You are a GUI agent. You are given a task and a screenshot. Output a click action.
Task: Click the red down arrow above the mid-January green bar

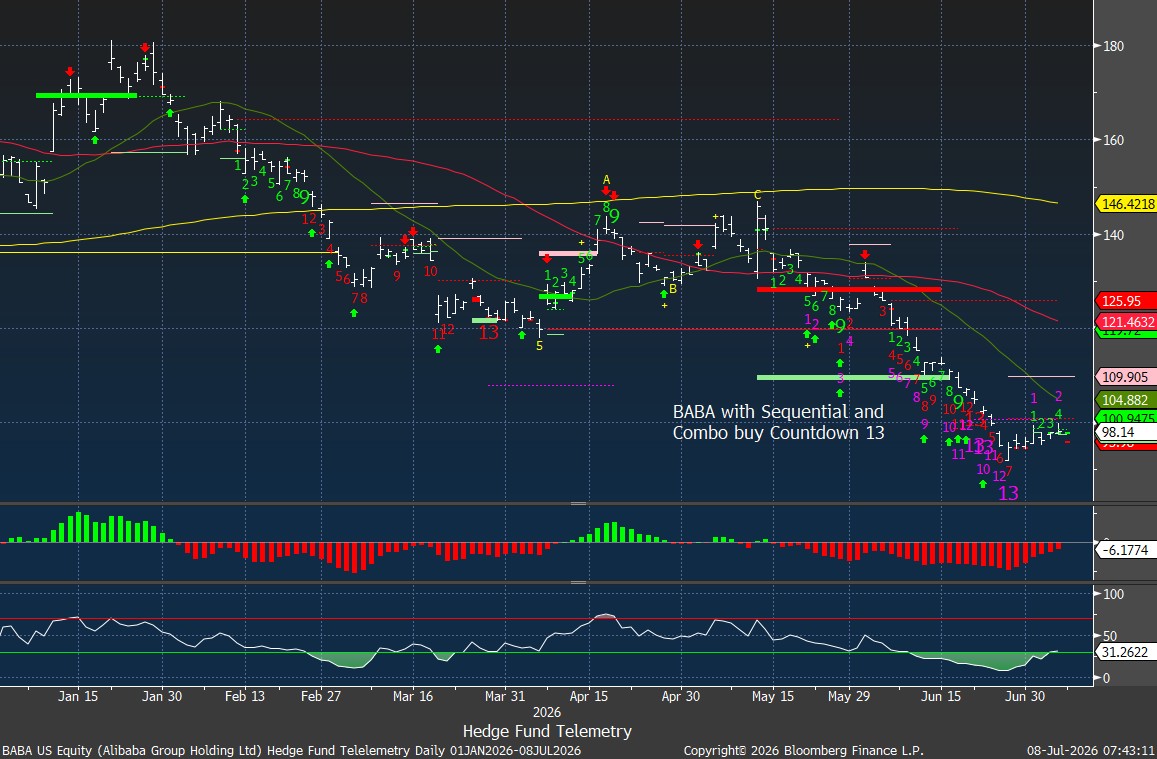point(69,72)
